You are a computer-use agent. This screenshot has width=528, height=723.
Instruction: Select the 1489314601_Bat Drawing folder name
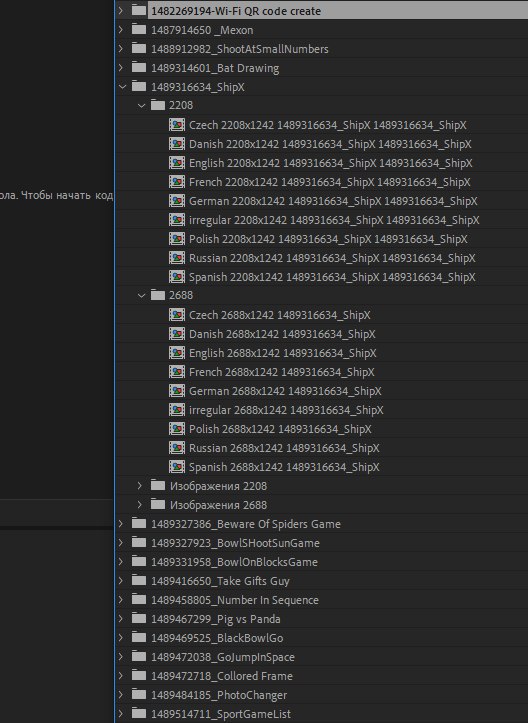[x=215, y=68]
